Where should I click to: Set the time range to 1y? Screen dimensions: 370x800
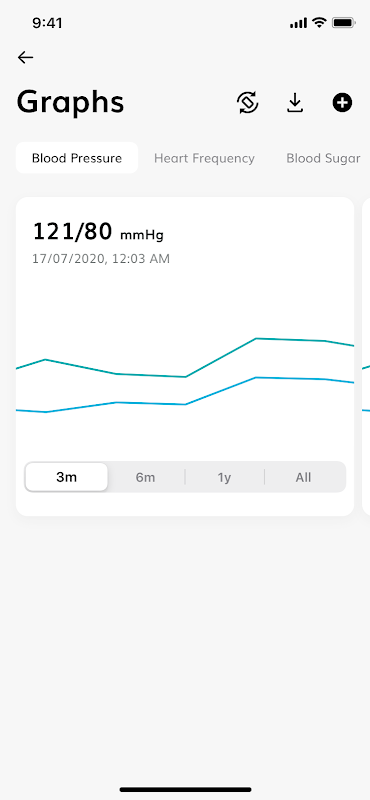click(225, 478)
